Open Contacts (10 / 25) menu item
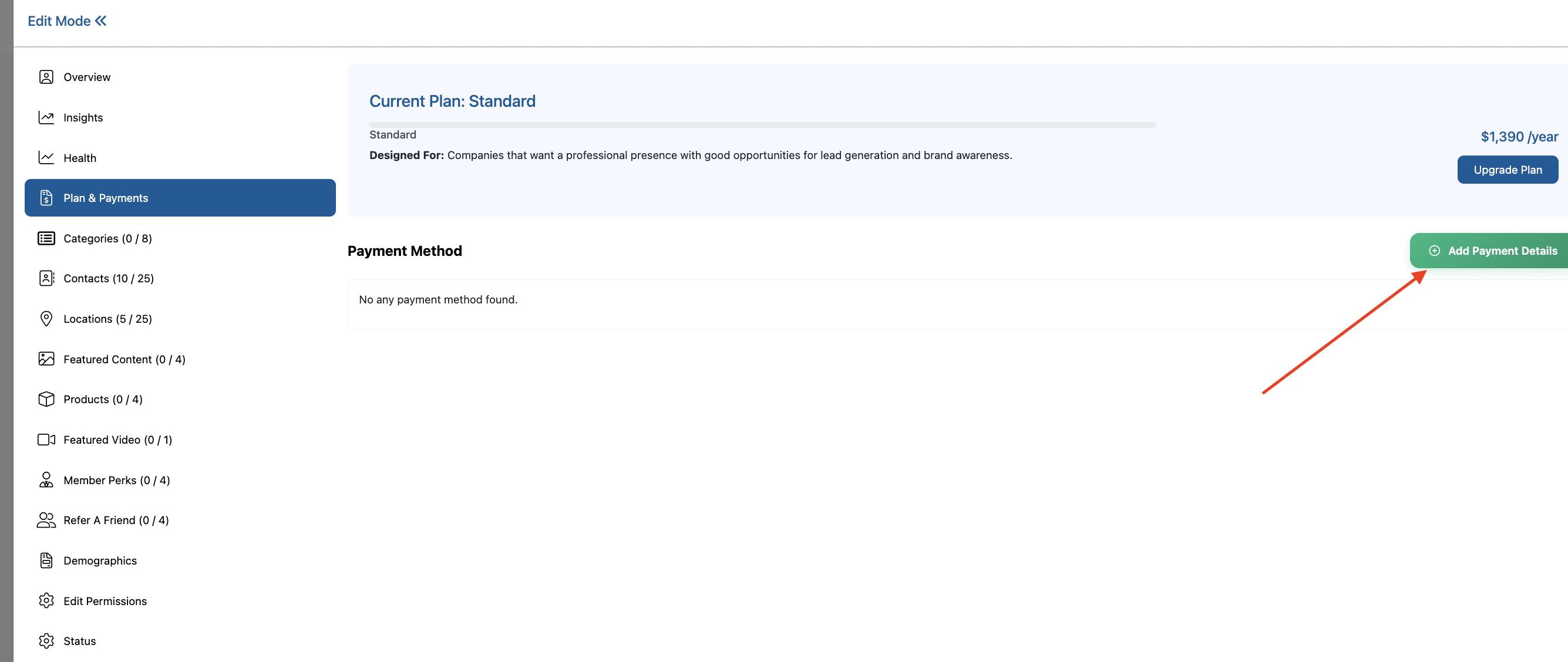This screenshot has width=1568, height=662. click(x=108, y=279)
